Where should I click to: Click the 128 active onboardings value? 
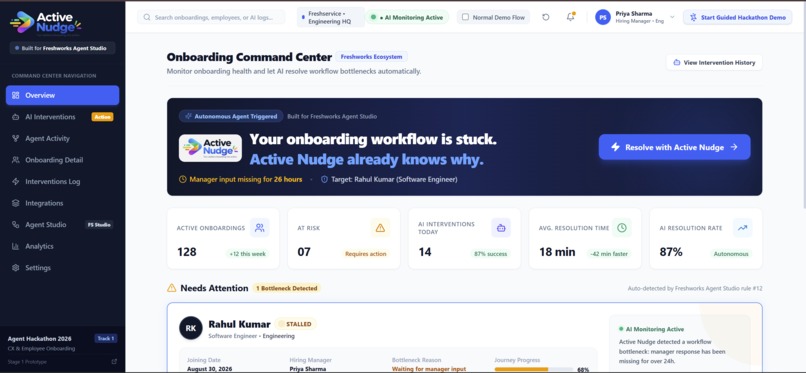pyautogui.click(x=187, y=252)
